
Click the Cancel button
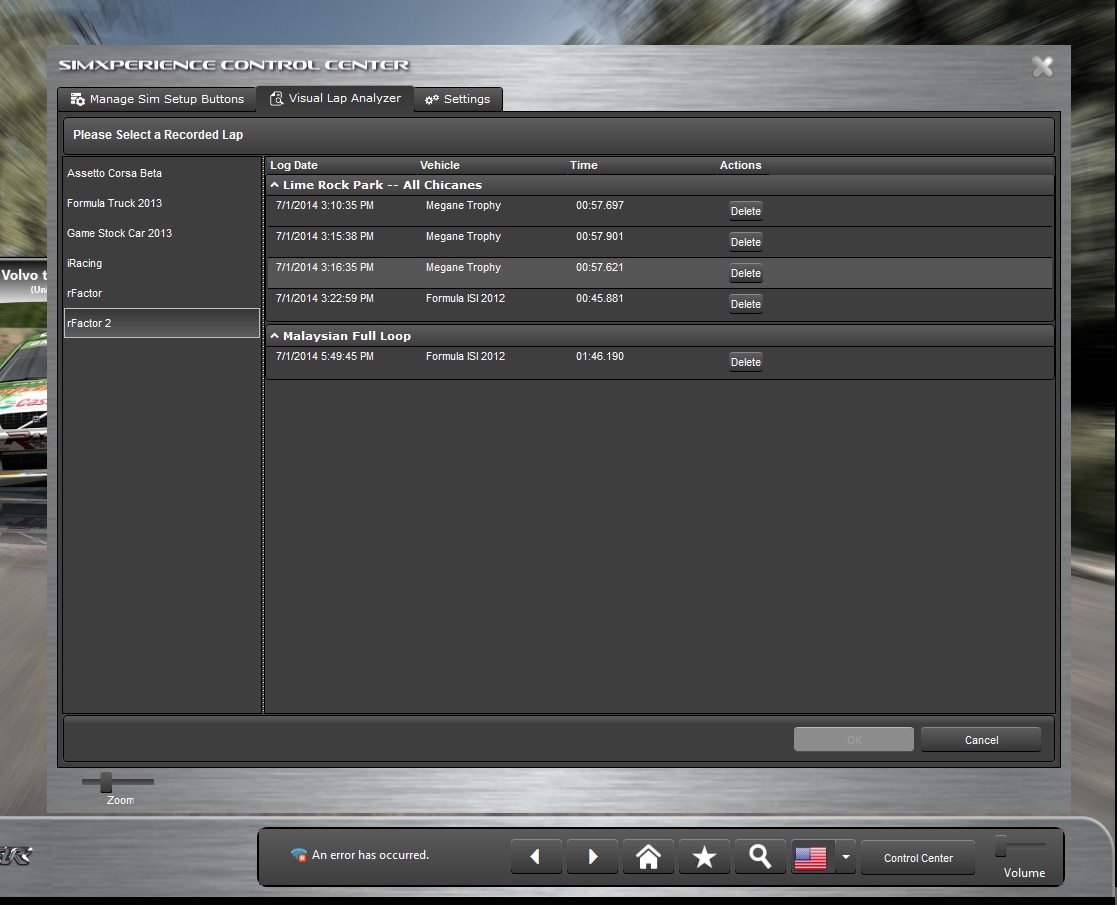pyautogui.click(x=981, y=740)
